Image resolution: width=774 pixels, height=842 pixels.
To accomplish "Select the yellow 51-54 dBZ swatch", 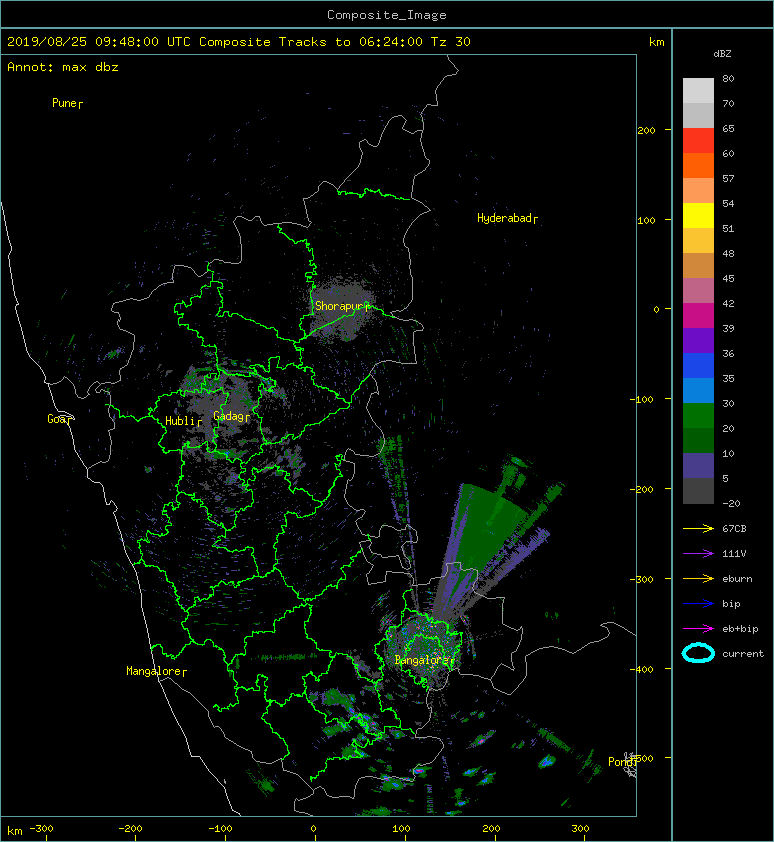I will [x=698, y=215].
